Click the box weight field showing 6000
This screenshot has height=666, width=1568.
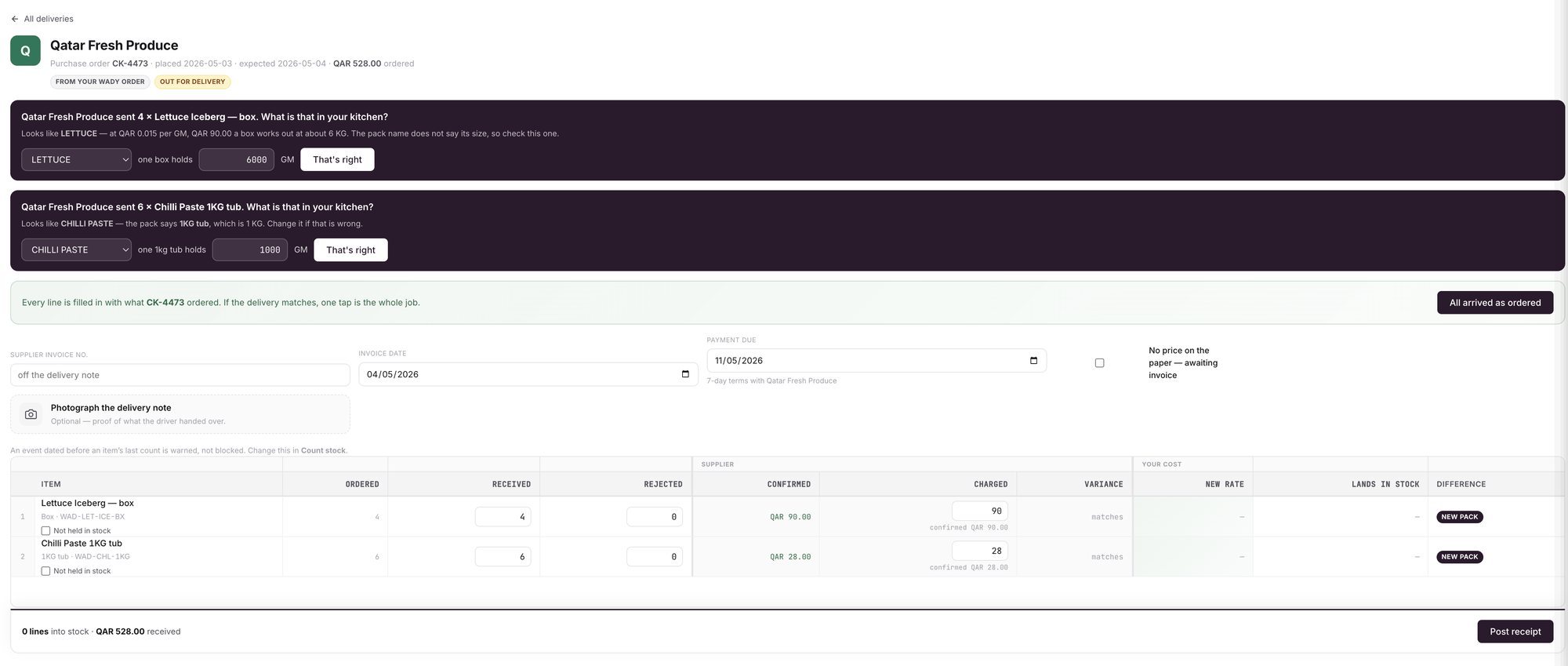tap(236, 160)
